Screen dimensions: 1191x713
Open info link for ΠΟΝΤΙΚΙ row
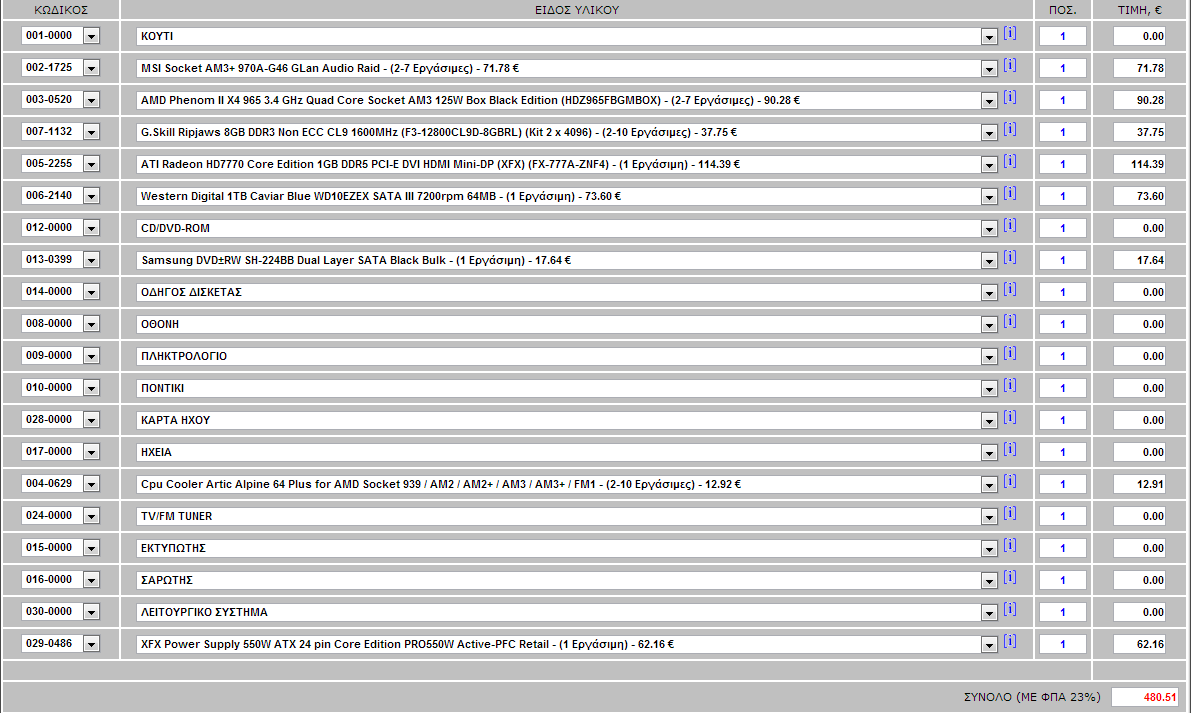1009,385
